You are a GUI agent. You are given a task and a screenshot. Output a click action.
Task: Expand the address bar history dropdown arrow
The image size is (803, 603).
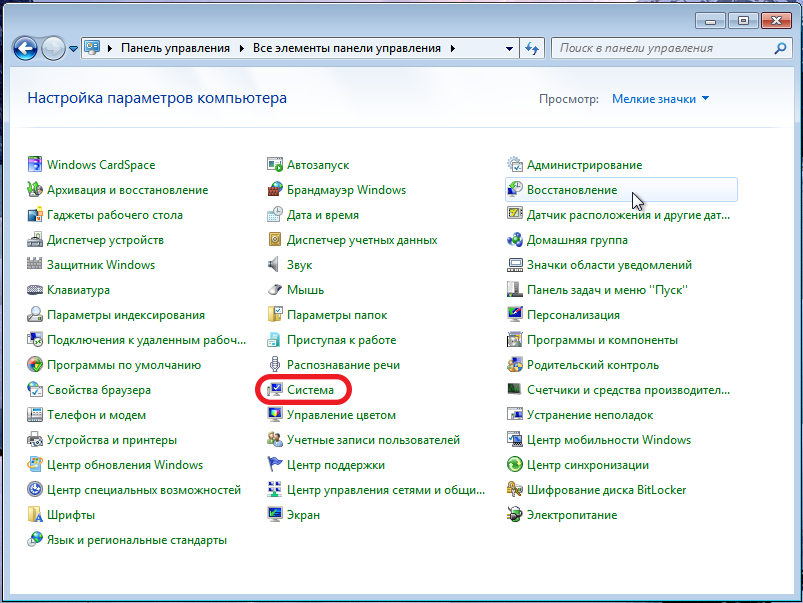click(510, 49)
